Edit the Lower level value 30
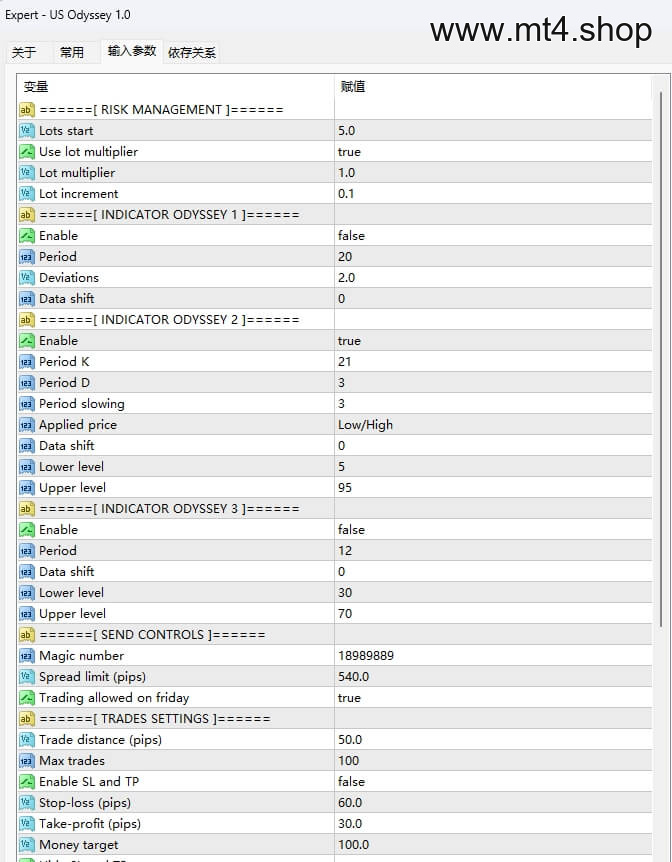Viewport: 672px width, 862px height. click(493, 593)
